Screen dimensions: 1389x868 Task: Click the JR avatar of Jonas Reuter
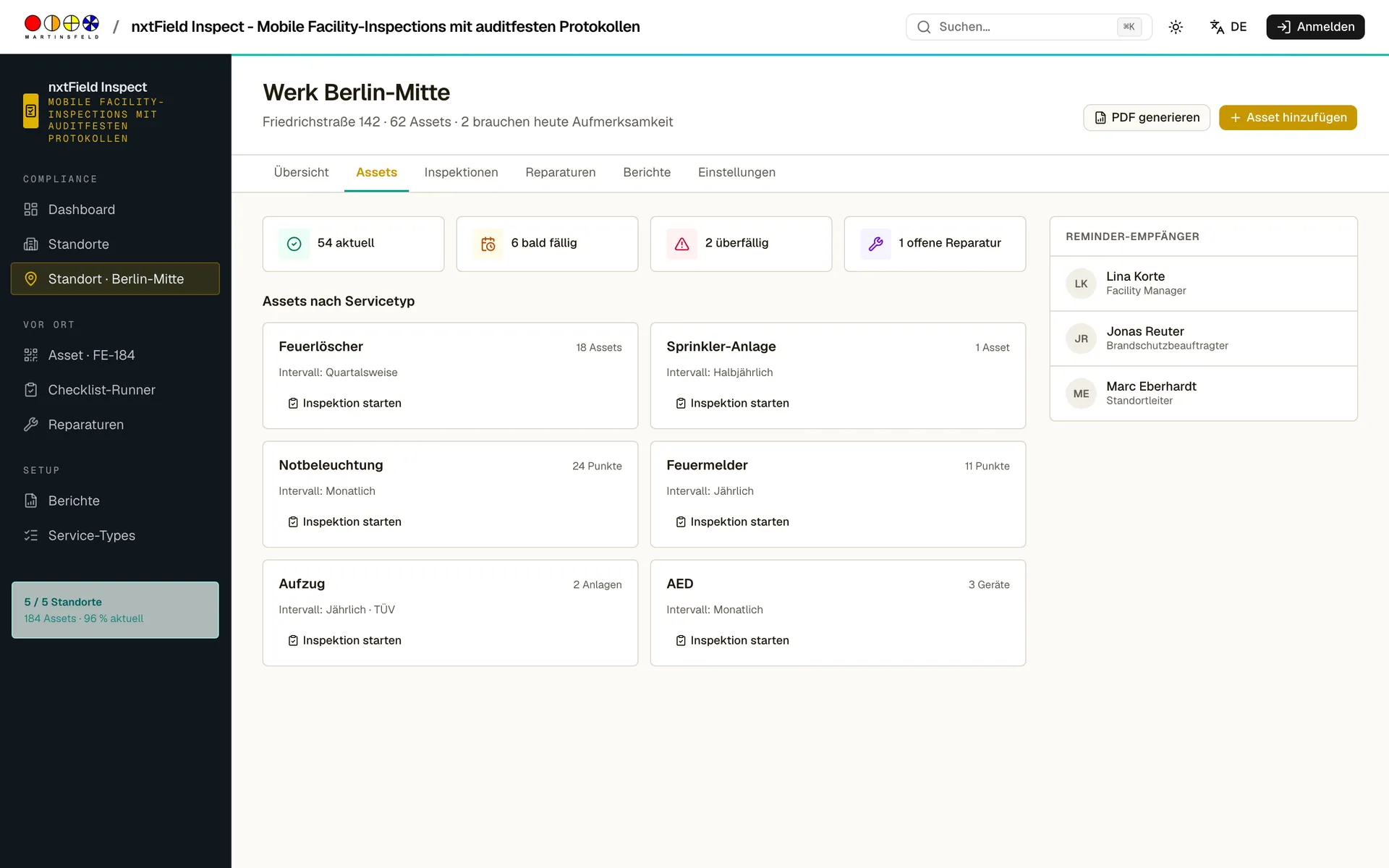[x=1081, y=339]
